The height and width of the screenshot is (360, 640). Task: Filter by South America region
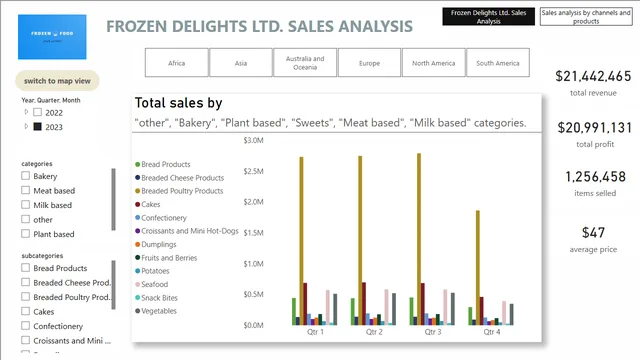498,63
